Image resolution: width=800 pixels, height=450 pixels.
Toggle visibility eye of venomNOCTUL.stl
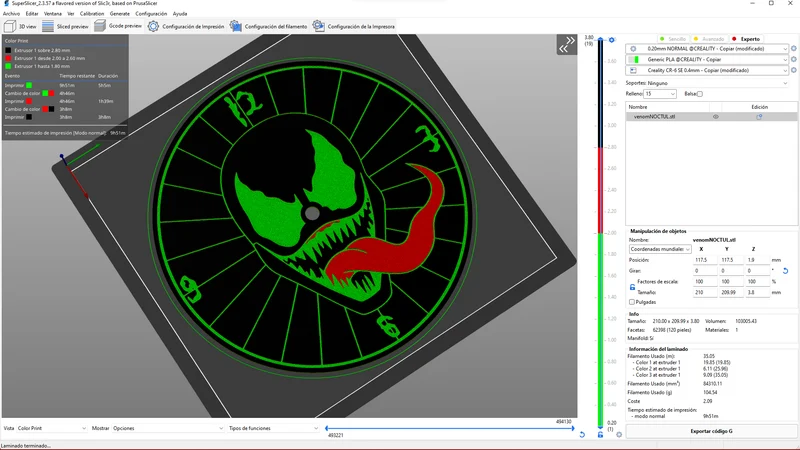pyautogui.click(x=716, y=117)
